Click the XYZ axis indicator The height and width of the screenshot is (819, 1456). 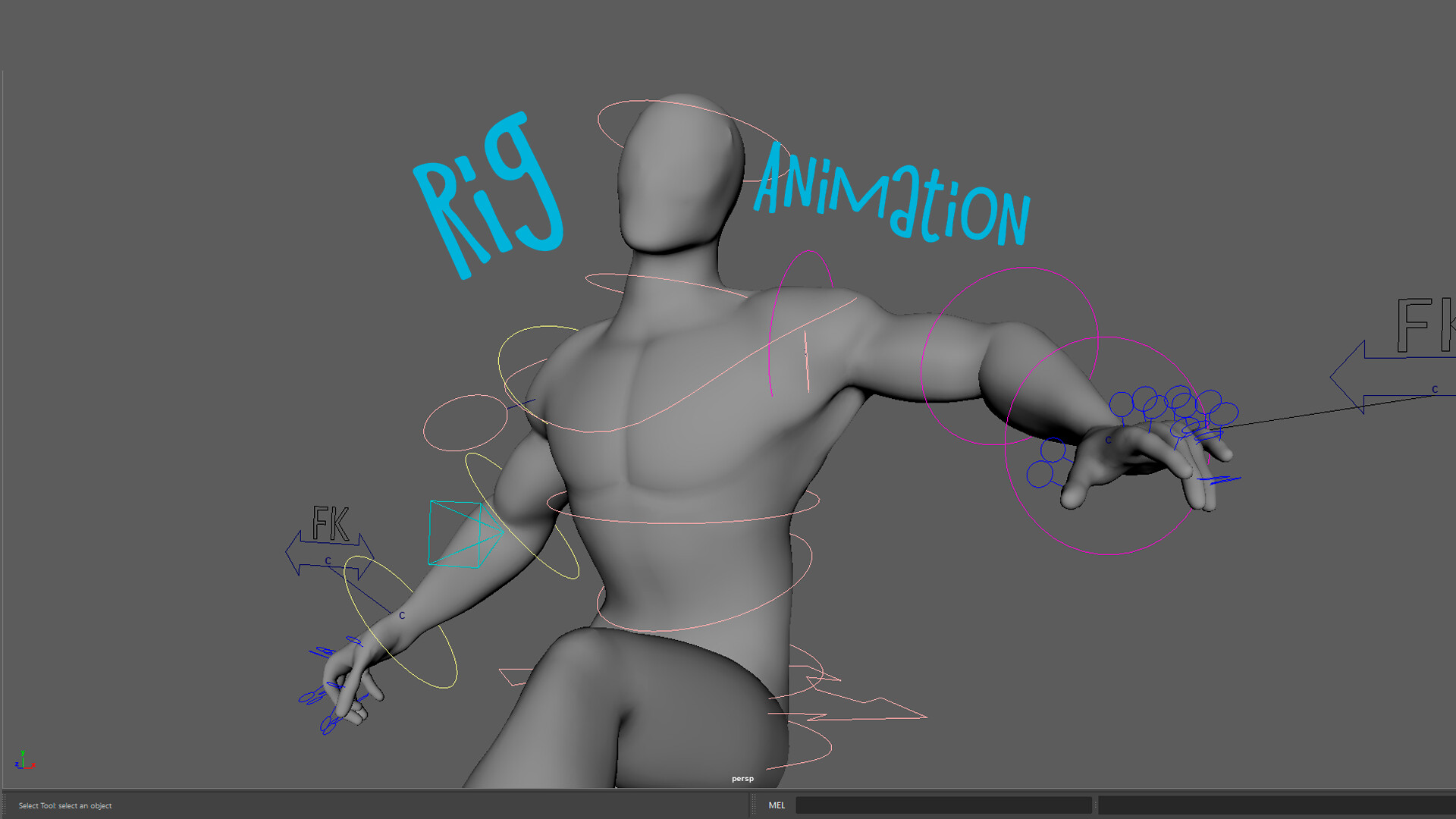point(24,761)
